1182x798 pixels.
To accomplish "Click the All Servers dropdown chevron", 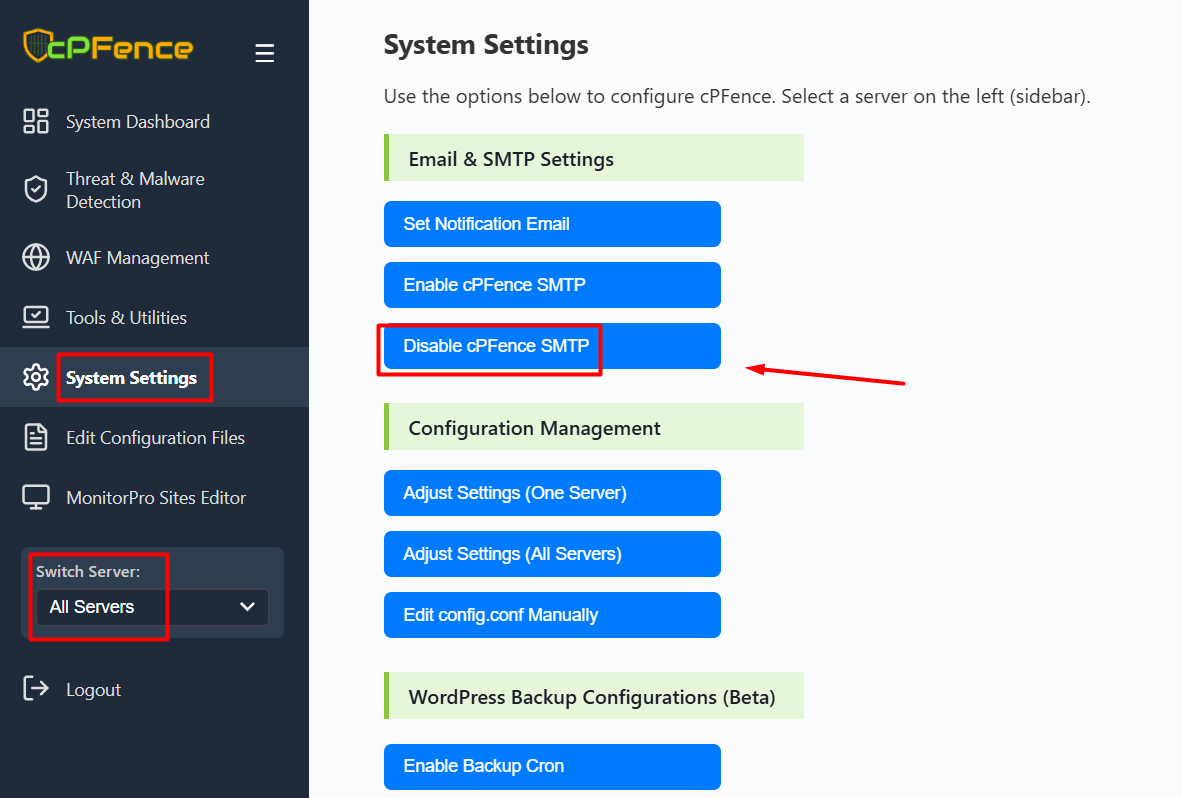I will 248,607.
